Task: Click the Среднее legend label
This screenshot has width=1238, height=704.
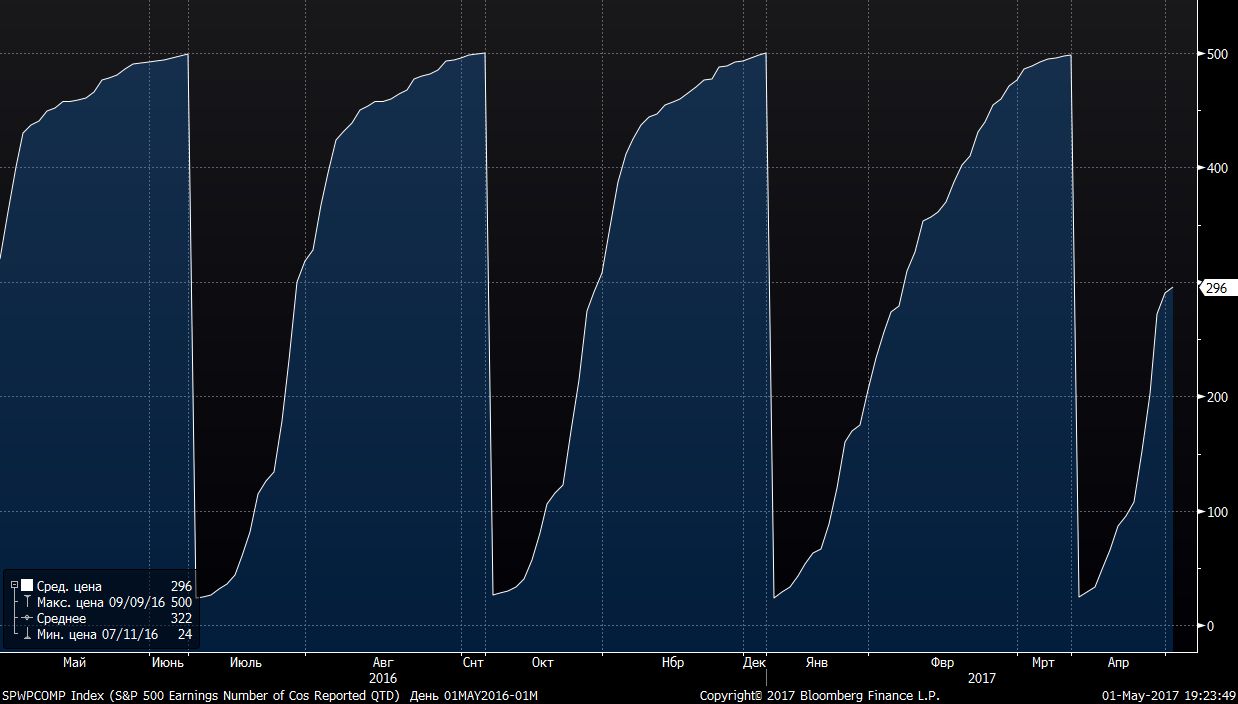Action: (x=62, y=618)
